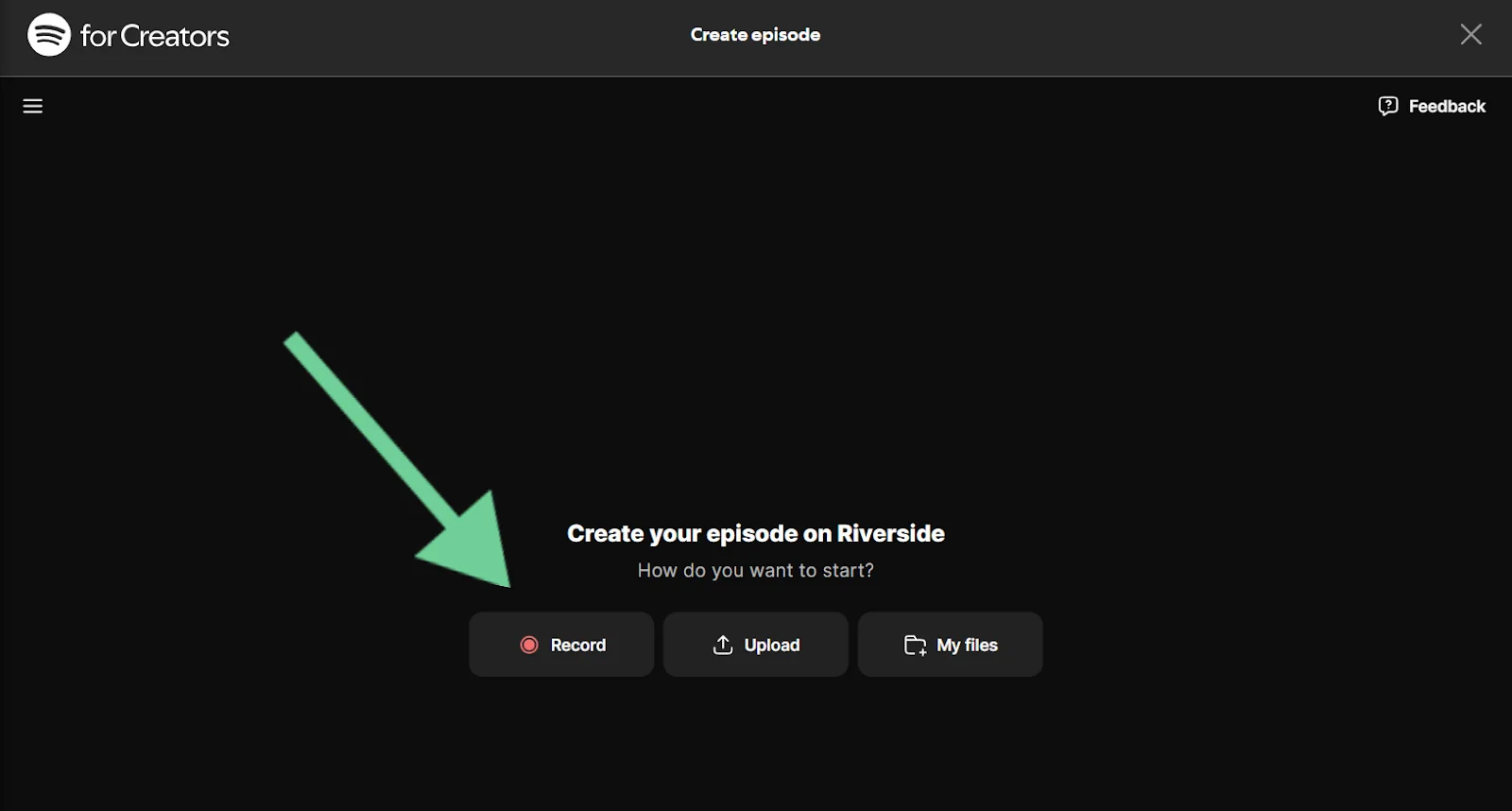Choose Upload to add a file
1512x811 pixels.
click(x=756, y=645)
